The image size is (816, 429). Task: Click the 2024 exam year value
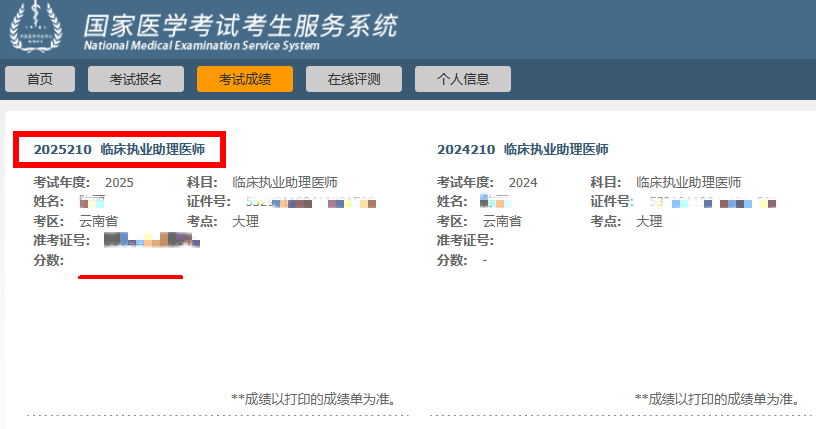pos(522,183)
